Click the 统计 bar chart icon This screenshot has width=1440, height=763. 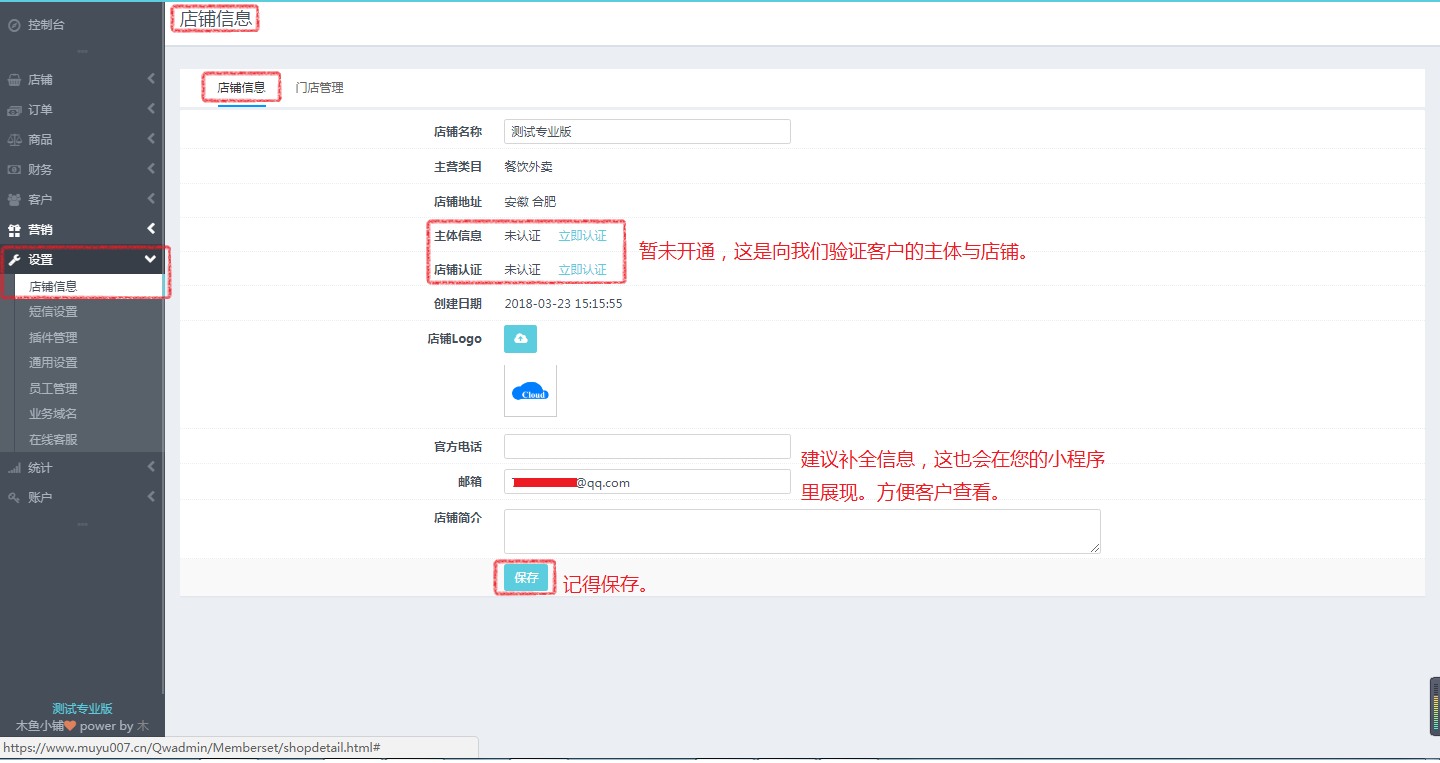point(14,468)
